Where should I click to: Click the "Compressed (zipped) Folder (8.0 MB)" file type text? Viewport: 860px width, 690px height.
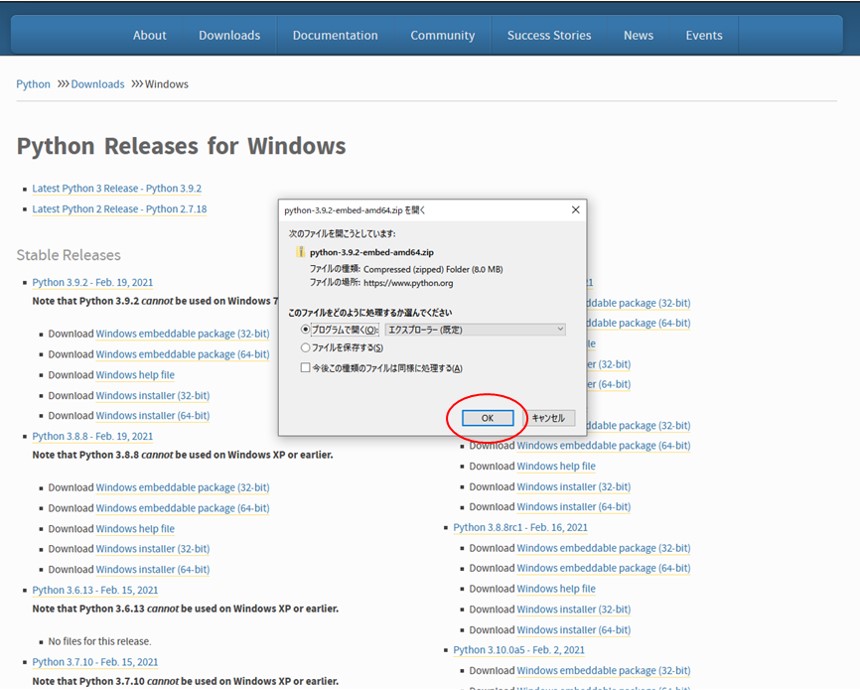click(433, 269)
